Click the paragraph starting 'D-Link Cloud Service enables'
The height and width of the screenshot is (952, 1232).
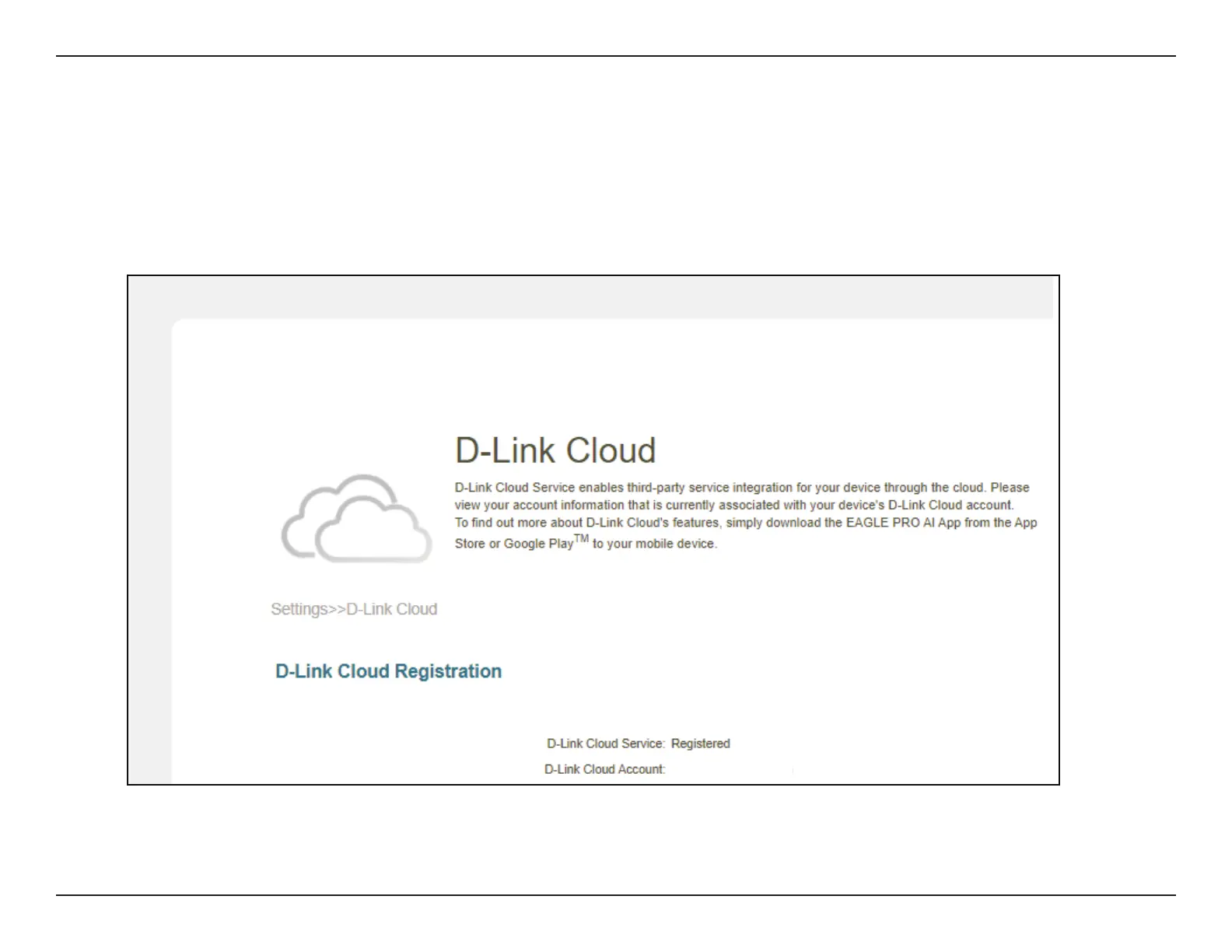(746, 515)
